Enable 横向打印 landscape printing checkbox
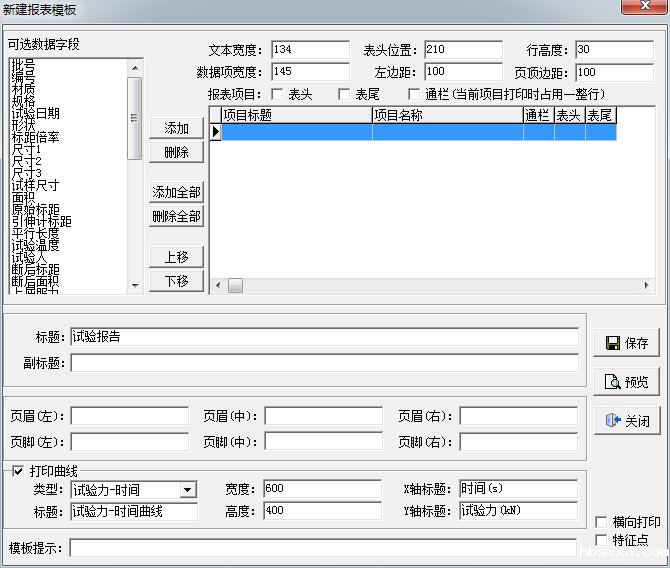670x568 pixels. [x=600, y=522]
